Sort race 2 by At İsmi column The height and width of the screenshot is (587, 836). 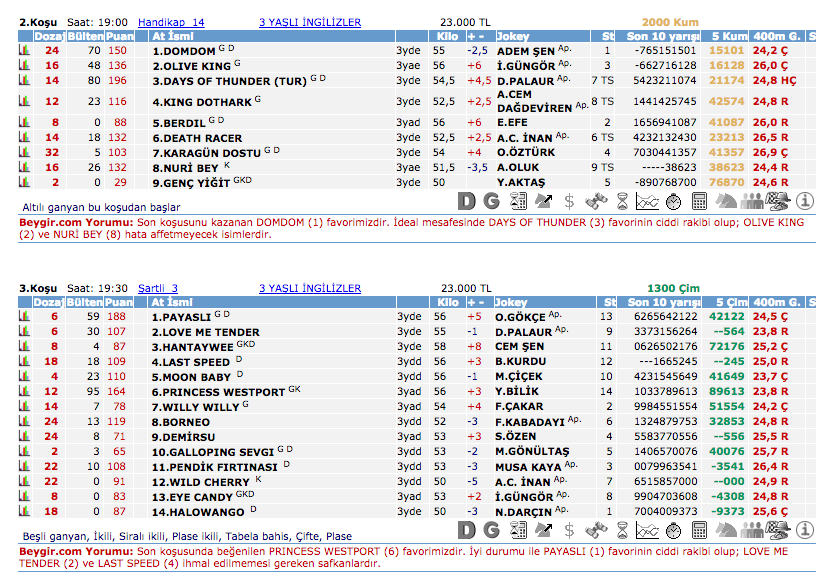click(172, 35)
